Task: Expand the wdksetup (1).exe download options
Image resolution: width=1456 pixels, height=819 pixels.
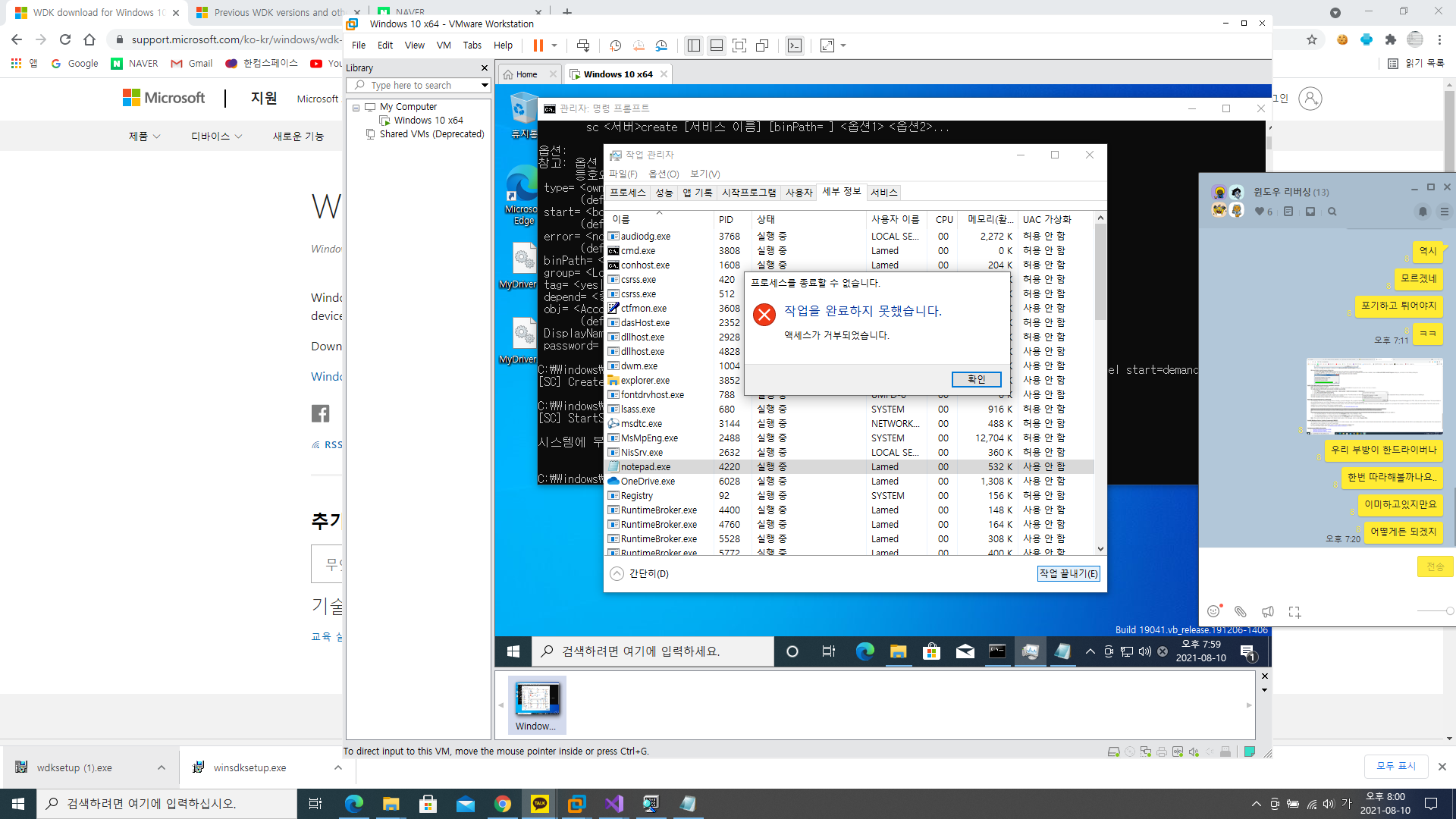Action: (162, 767)
